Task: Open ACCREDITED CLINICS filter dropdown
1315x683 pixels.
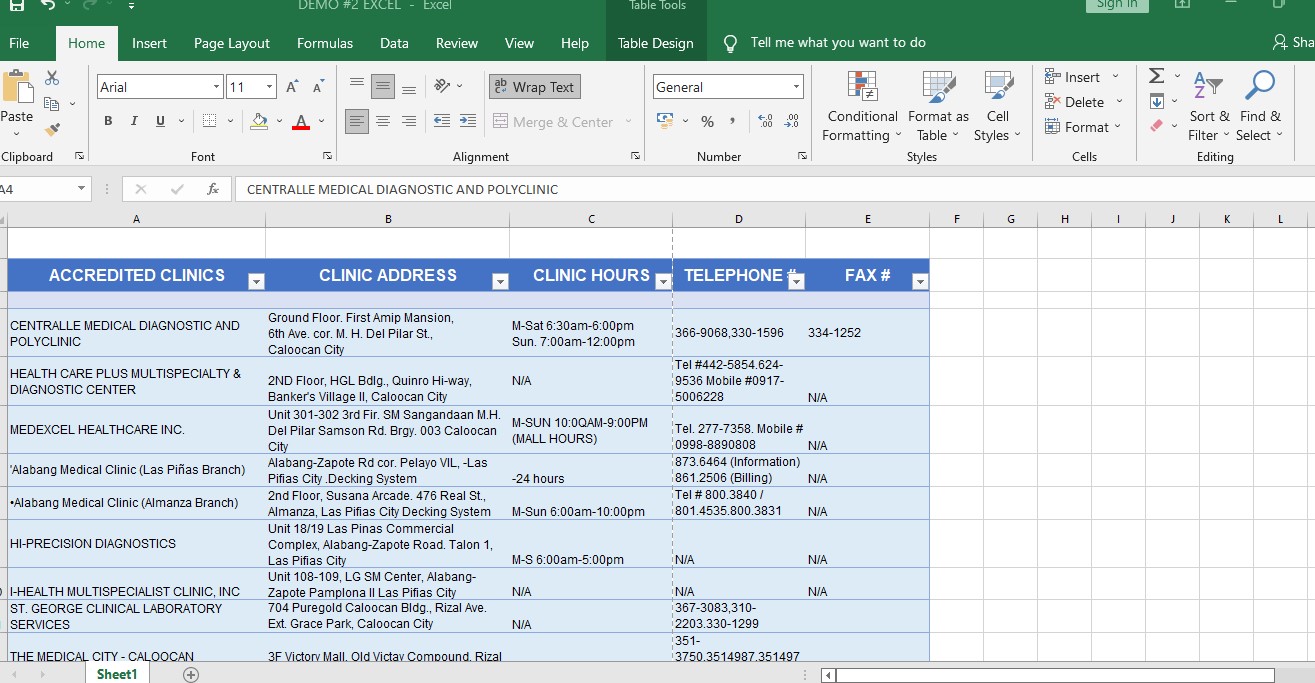Action: [256, 282]
